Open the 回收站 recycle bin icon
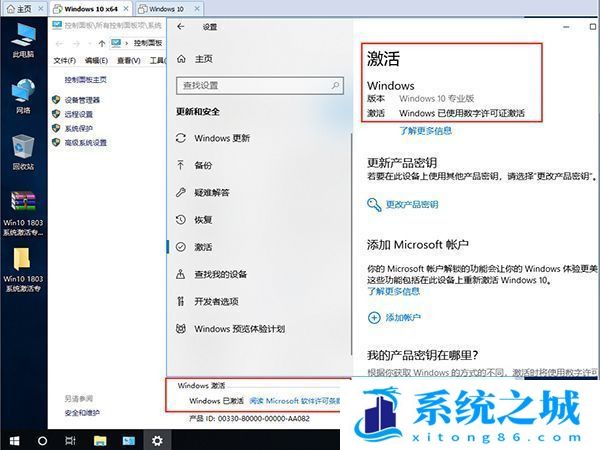600x450 pixels. pos(23,152)
